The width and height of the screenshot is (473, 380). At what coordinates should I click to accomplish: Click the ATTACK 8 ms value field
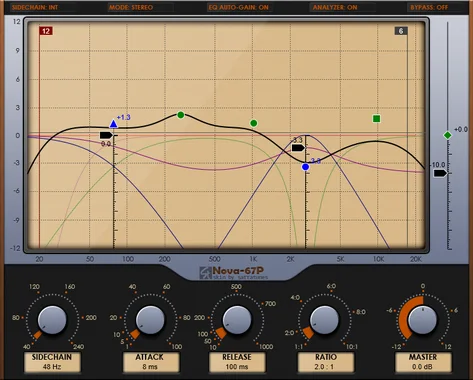[150, 362]
